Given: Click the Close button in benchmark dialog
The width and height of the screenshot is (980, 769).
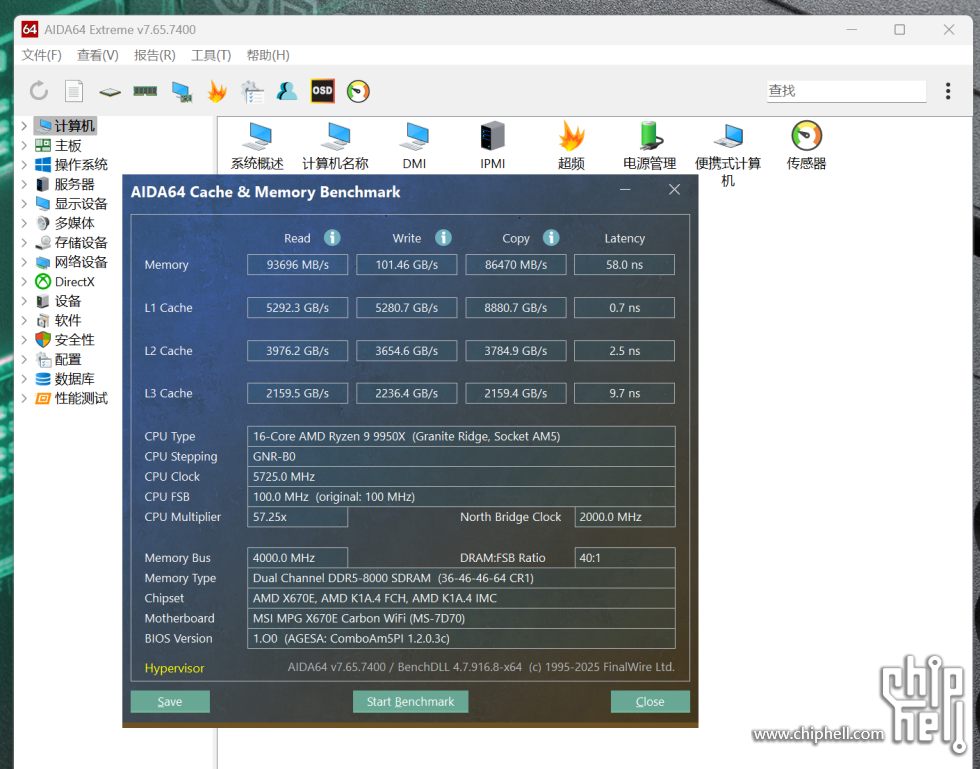Looking at the screenshot, I should coord(650,701).
